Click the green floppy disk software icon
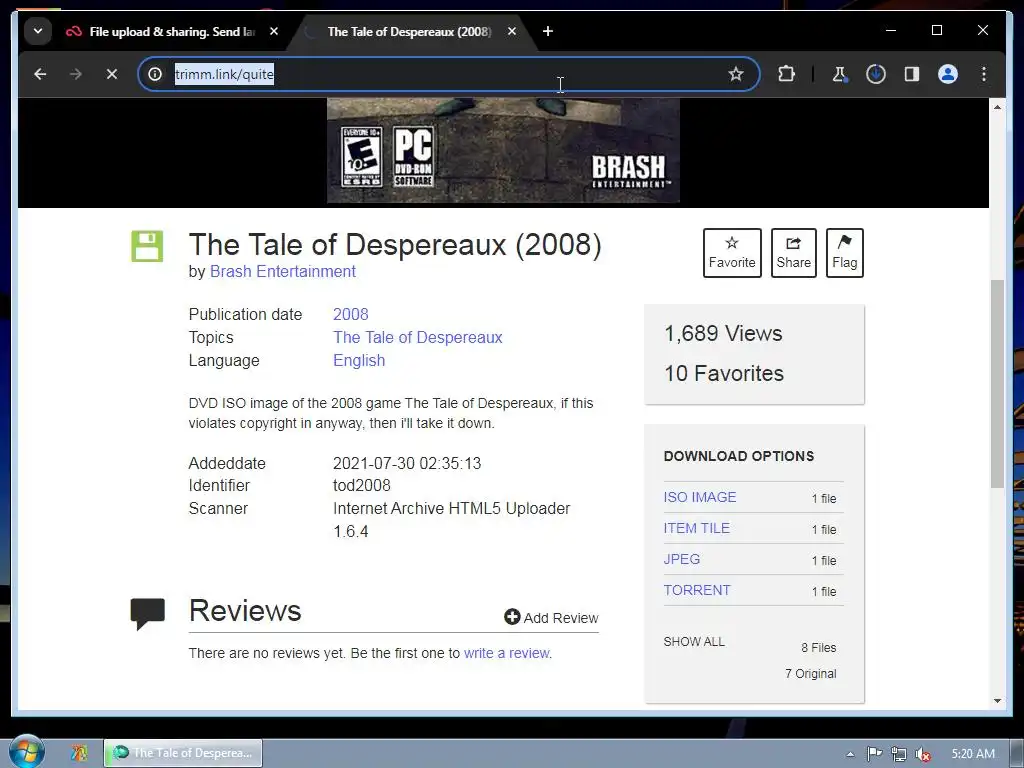The width and height of the screenshot is (1024, 768). pyautogui.click(x=147, y=246)
